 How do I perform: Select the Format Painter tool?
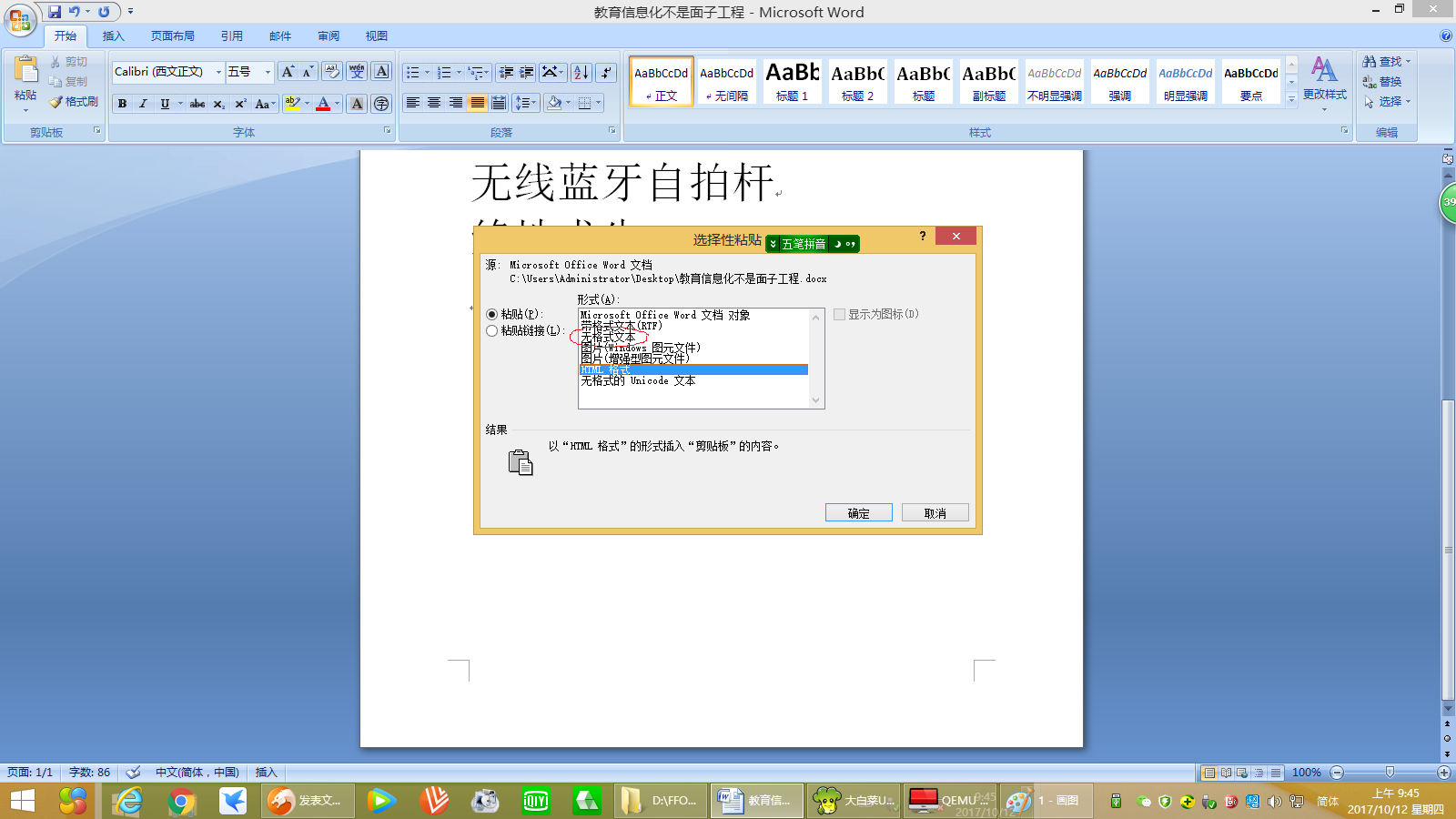click(x=75, y=101)
